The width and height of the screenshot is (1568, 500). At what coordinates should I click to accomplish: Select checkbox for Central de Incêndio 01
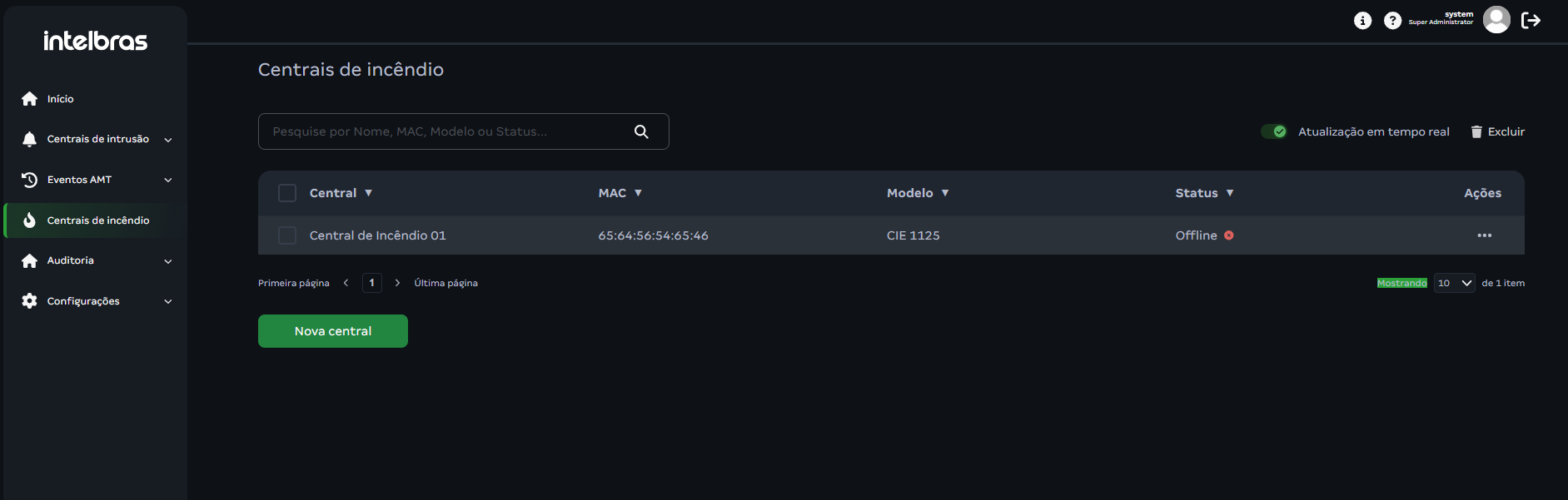click(x=287, y=235)
